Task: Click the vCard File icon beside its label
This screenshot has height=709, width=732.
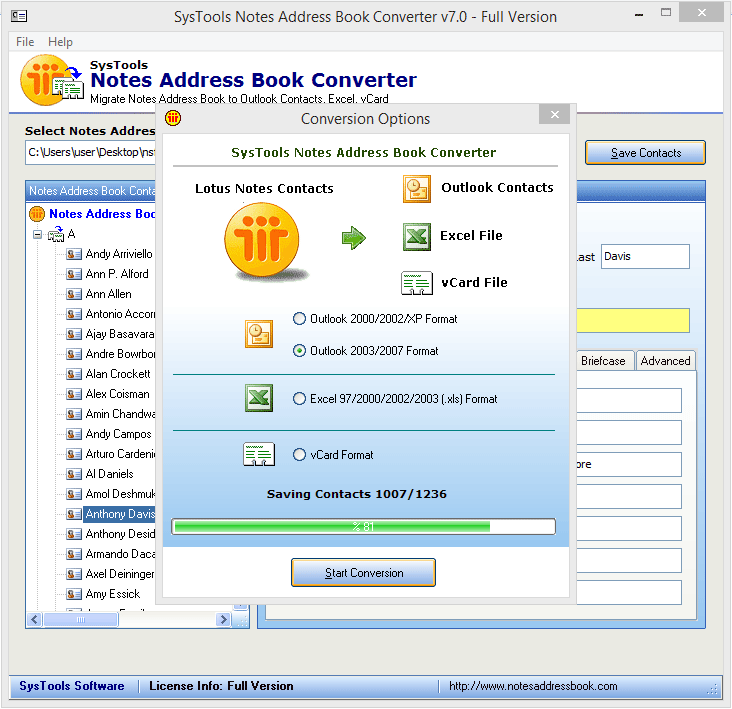Action: 416,283
